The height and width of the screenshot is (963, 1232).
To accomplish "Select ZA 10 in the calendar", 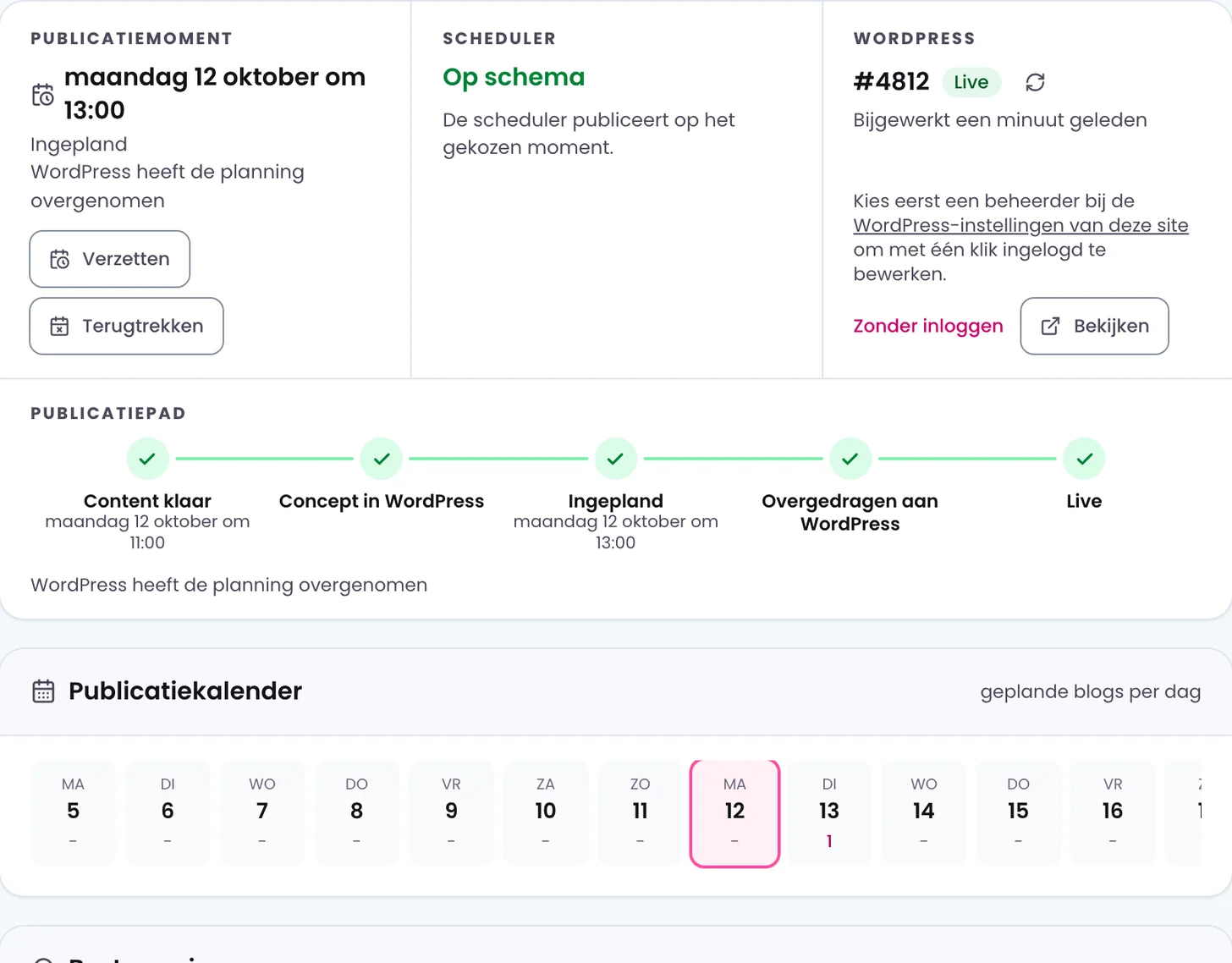I will (x=546, y=813).
